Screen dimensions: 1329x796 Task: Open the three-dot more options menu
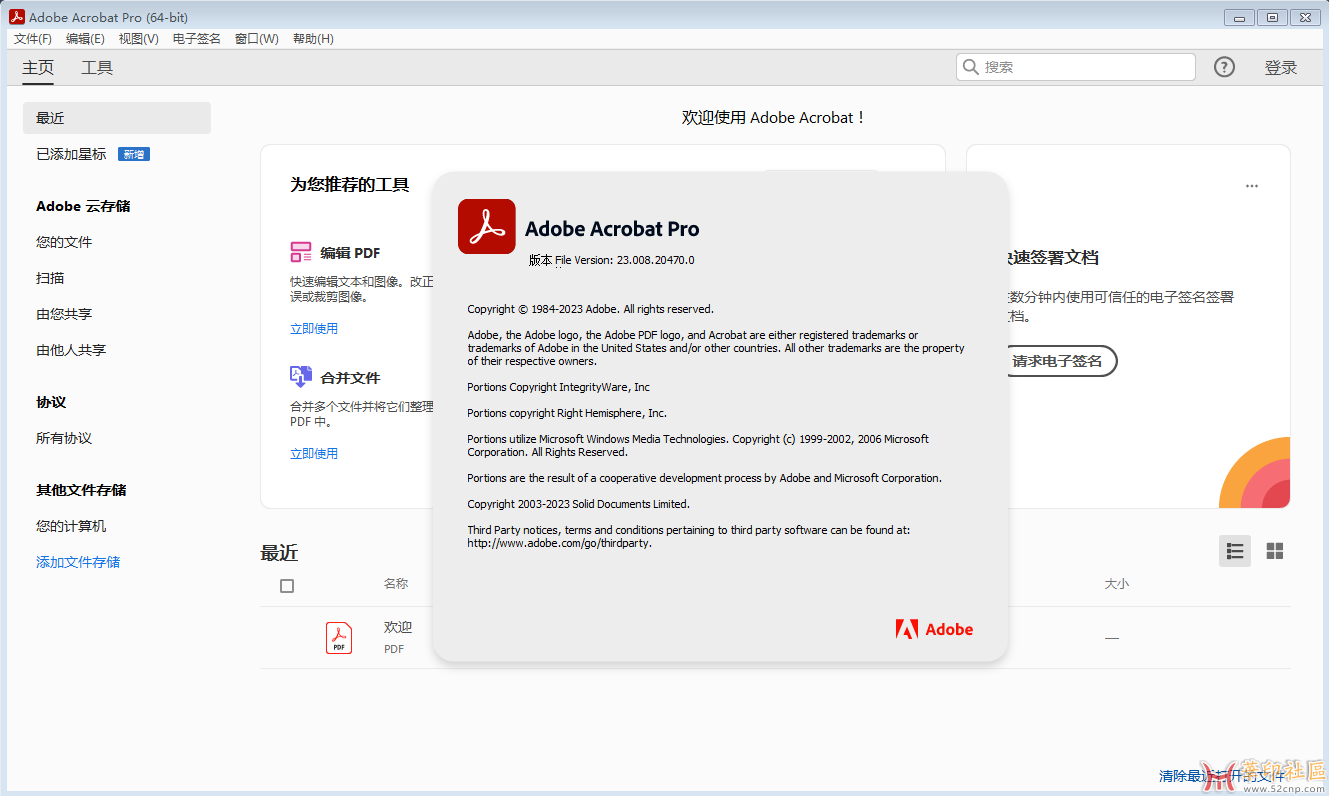1252,186
